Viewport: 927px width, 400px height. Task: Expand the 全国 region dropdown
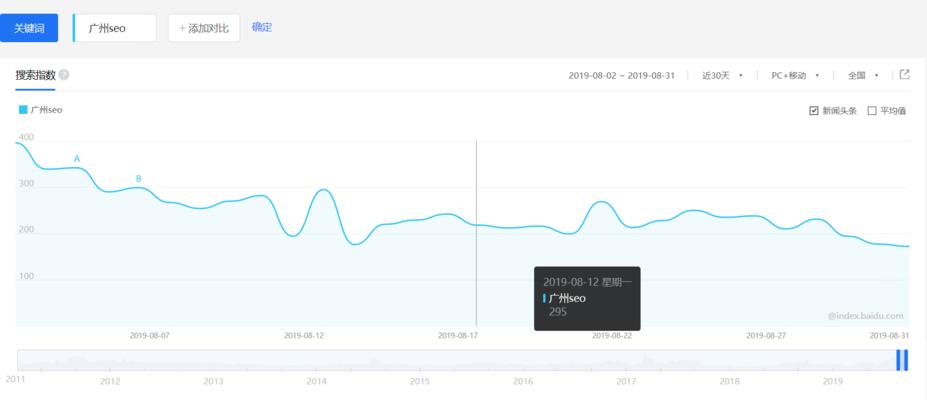(862, 75)
